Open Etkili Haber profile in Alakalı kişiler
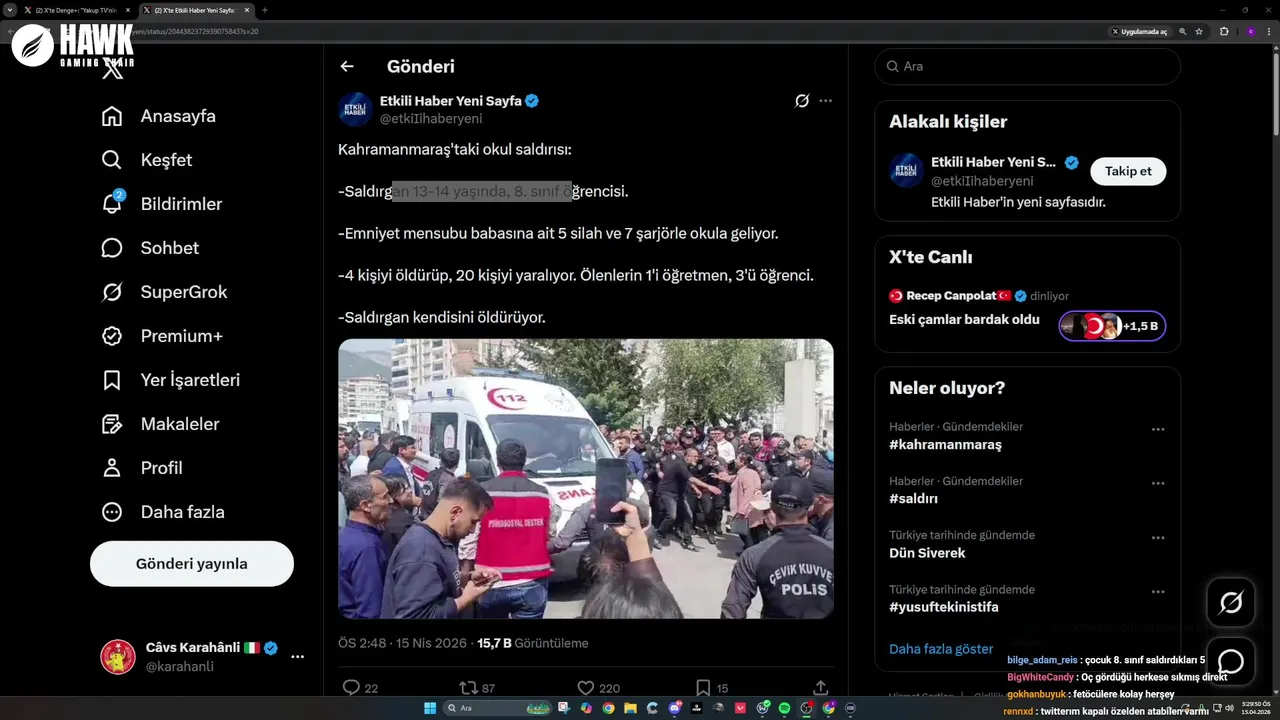The width and height of the screenshot is (1280, 720). [993, 162]
